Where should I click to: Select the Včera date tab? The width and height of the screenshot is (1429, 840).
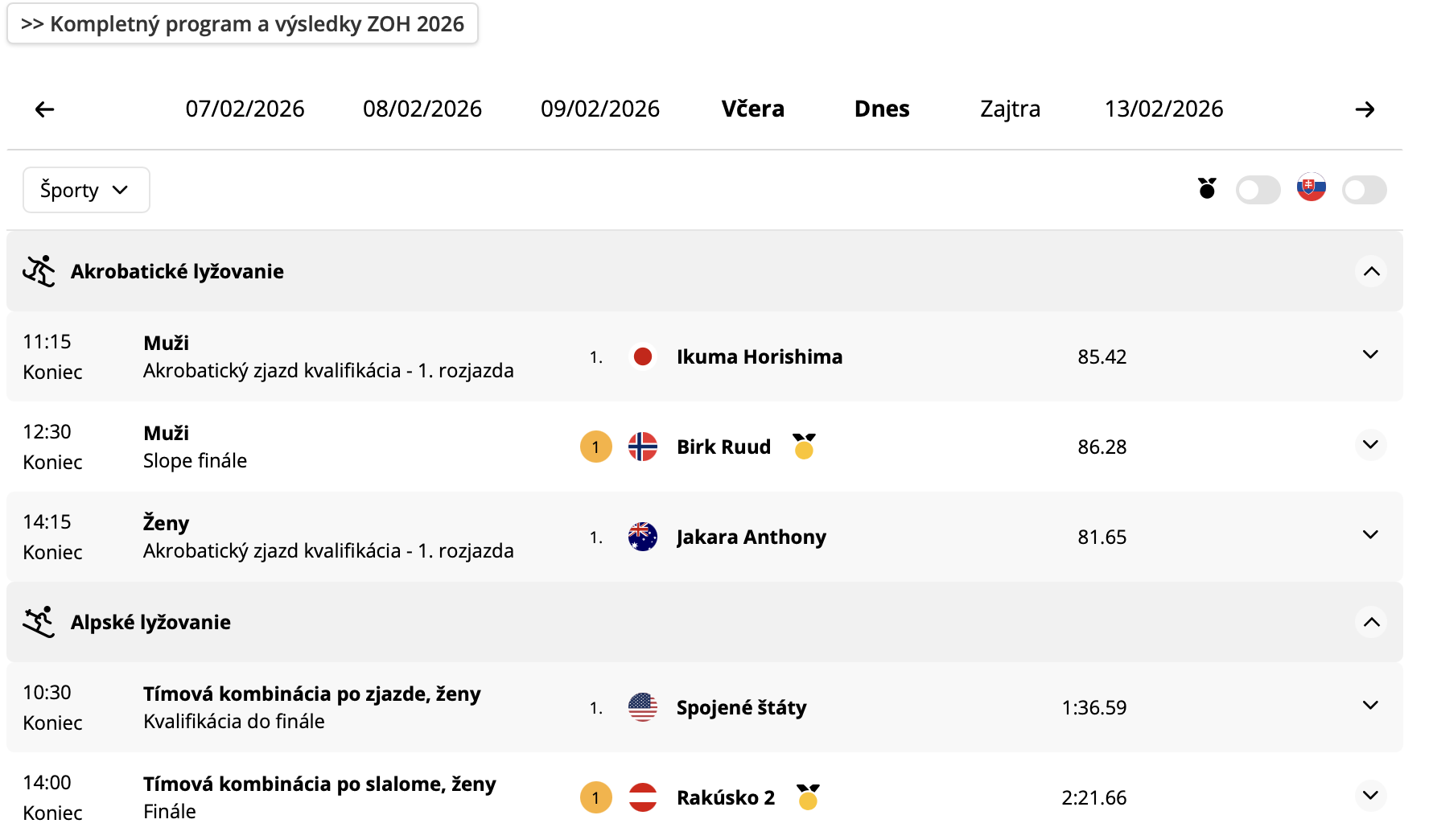(752, 109)
